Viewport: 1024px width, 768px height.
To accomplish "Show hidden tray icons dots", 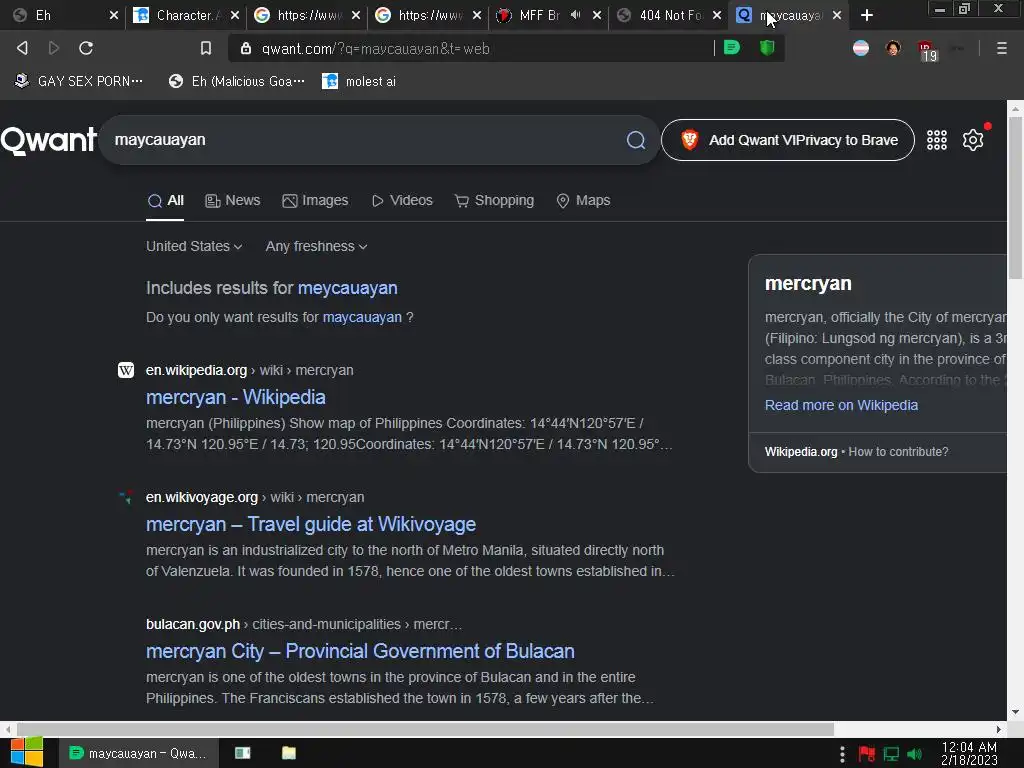I will 842,754.
